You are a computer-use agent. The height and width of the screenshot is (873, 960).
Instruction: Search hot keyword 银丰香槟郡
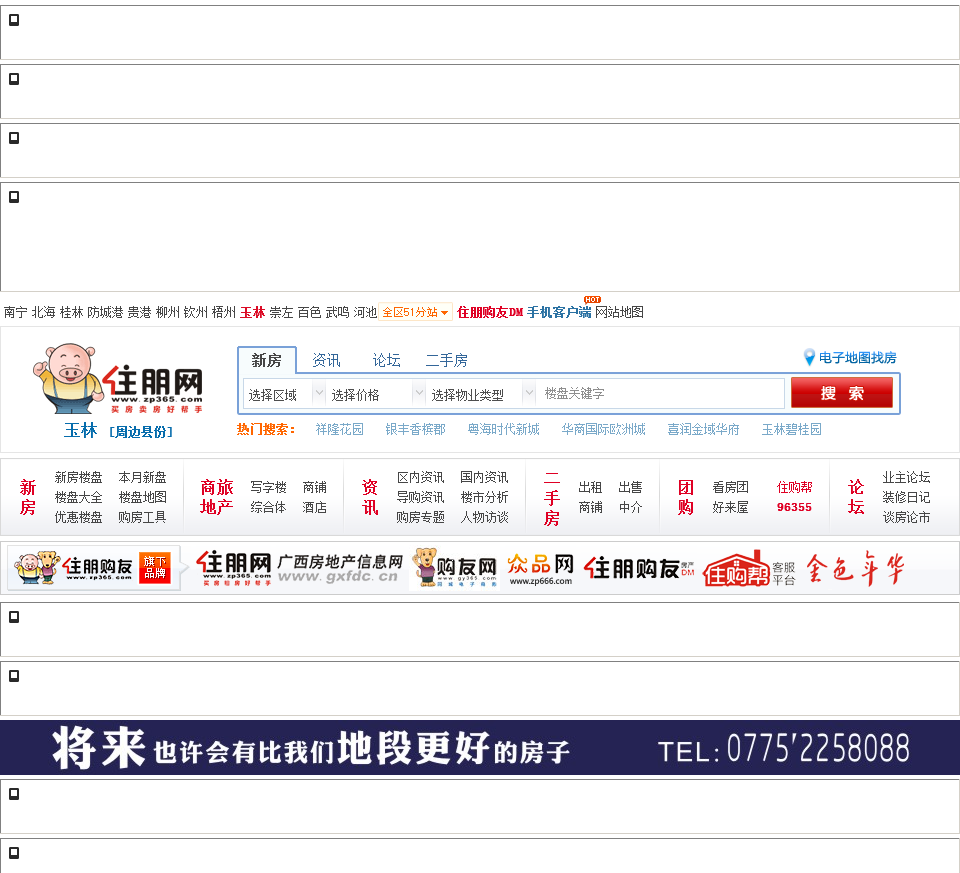(x=415, y=429)
